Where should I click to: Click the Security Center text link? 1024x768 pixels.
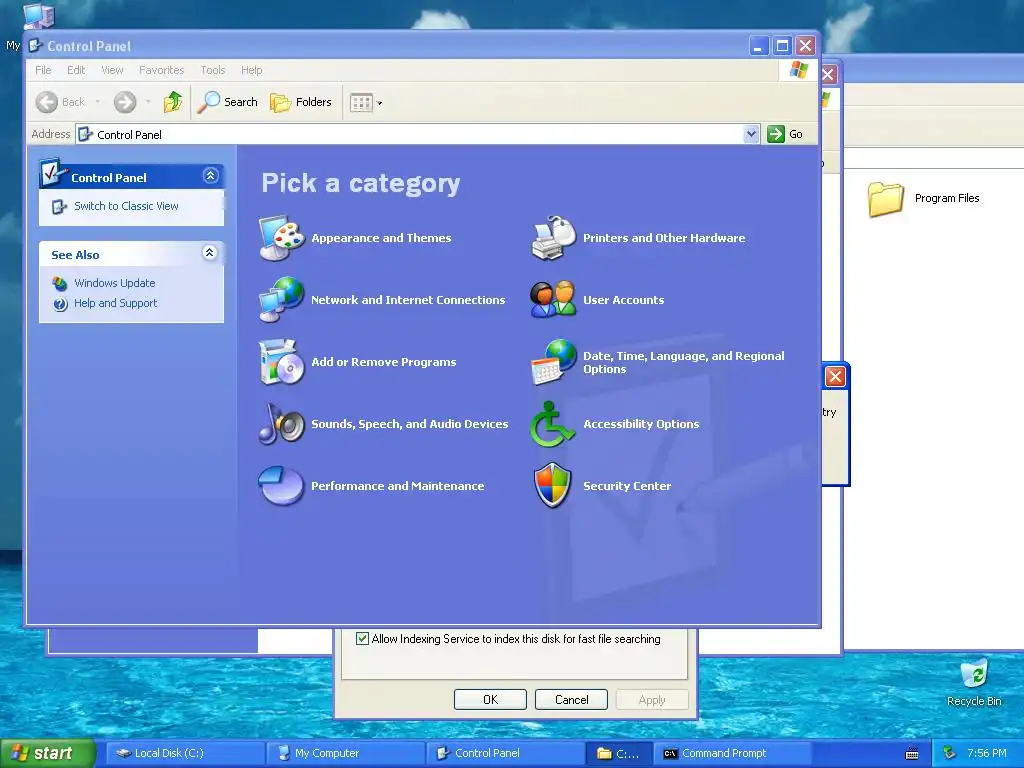pyautogui.click(x=627, y=486)
